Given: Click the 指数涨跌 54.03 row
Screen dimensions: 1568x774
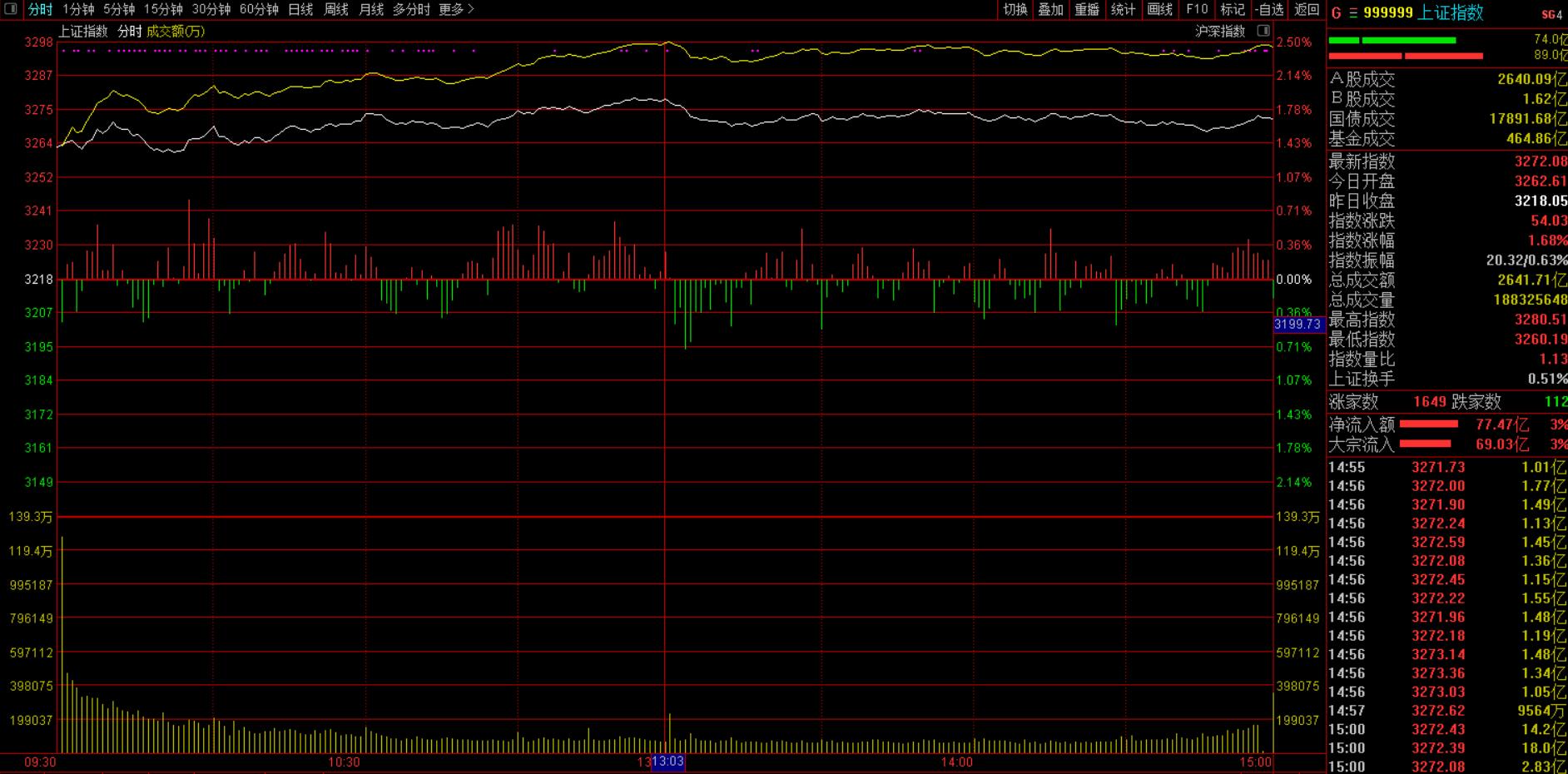Looking at the screenshot, I should click(1447, 221).
